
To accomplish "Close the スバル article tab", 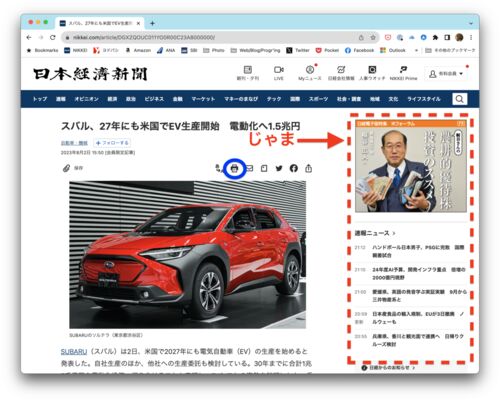I will coord(138,23).
